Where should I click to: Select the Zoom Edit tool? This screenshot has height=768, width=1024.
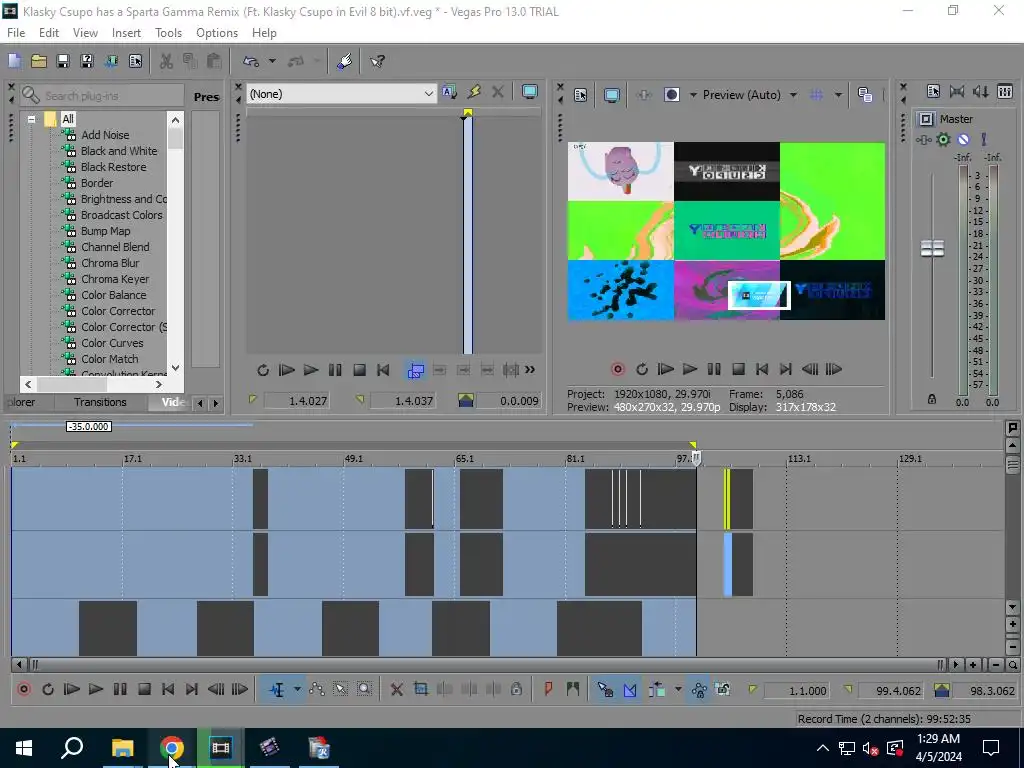pos(364,690)
